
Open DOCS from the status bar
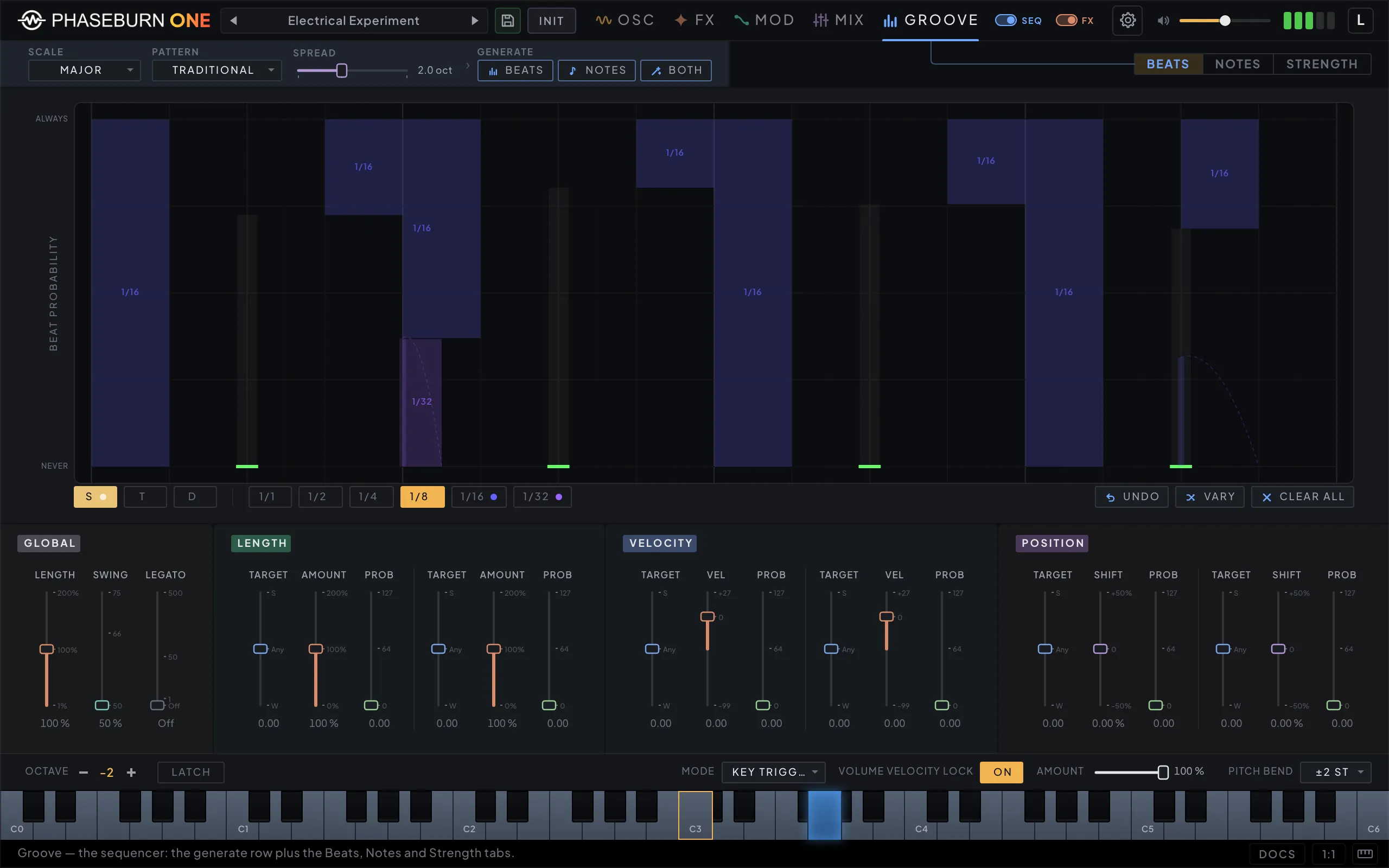coord(1277,854)
